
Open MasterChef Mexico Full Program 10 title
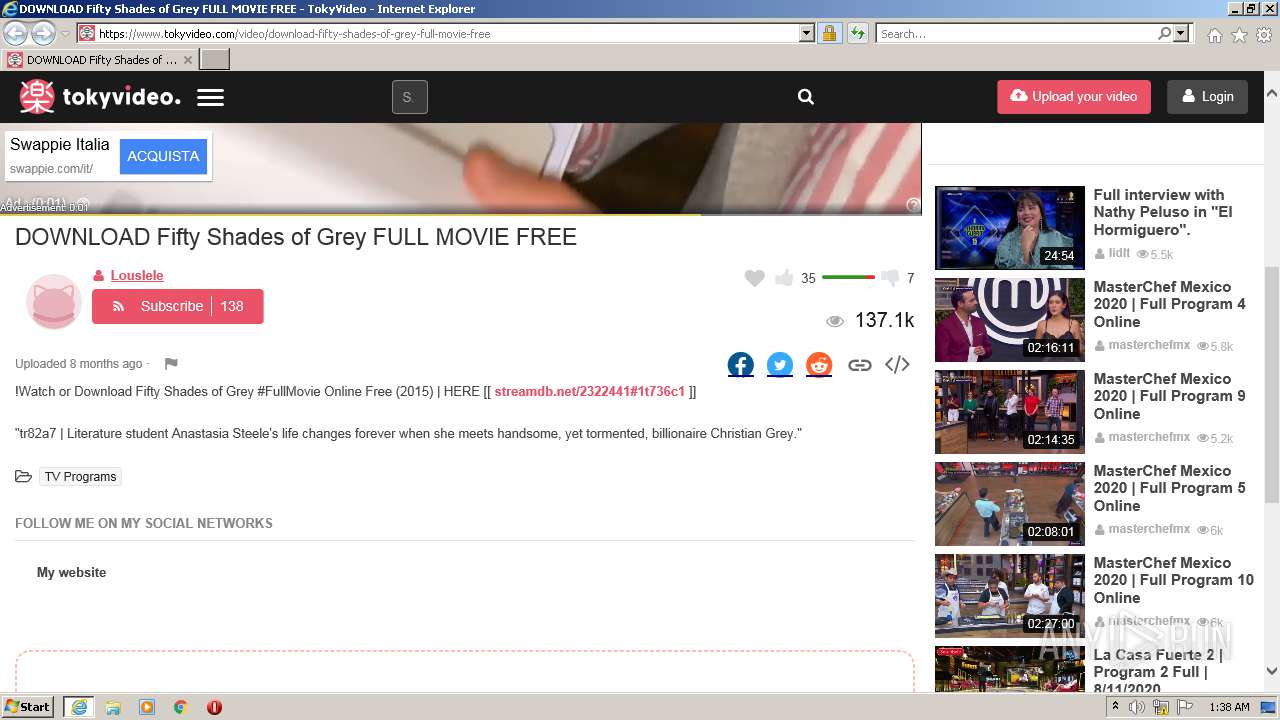(1173, 580)
